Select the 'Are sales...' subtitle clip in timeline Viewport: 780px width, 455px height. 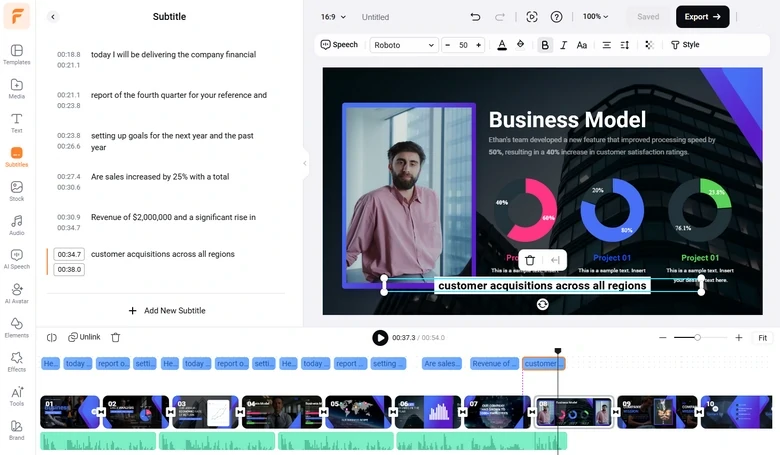(x=442, y=364)
